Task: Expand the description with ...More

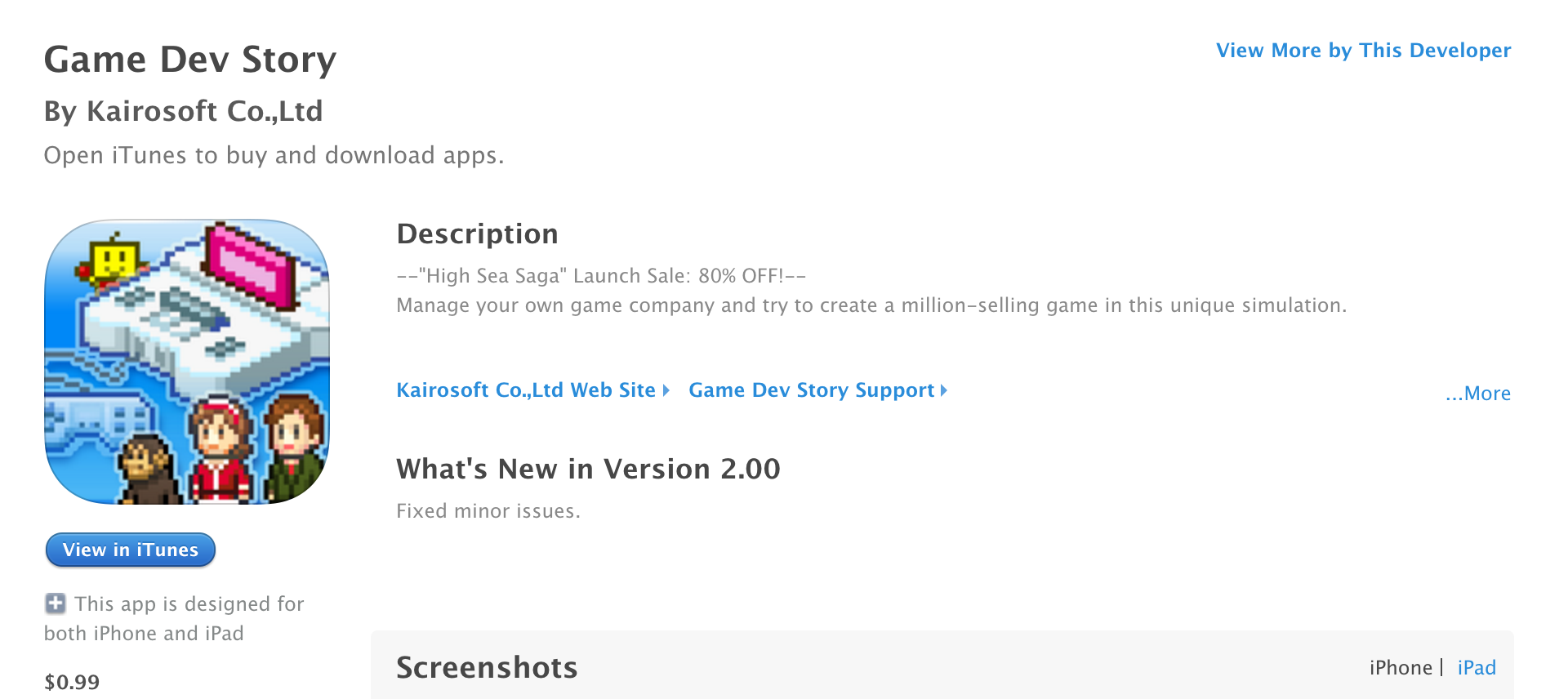Action: 1477,394
